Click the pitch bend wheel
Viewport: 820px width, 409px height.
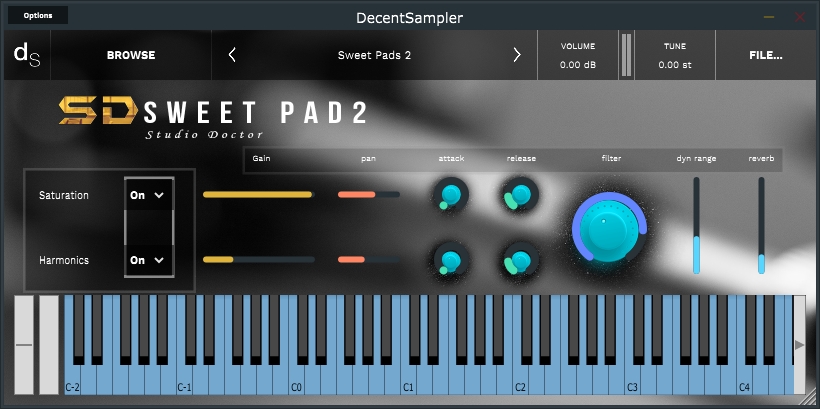click(24, 345)
